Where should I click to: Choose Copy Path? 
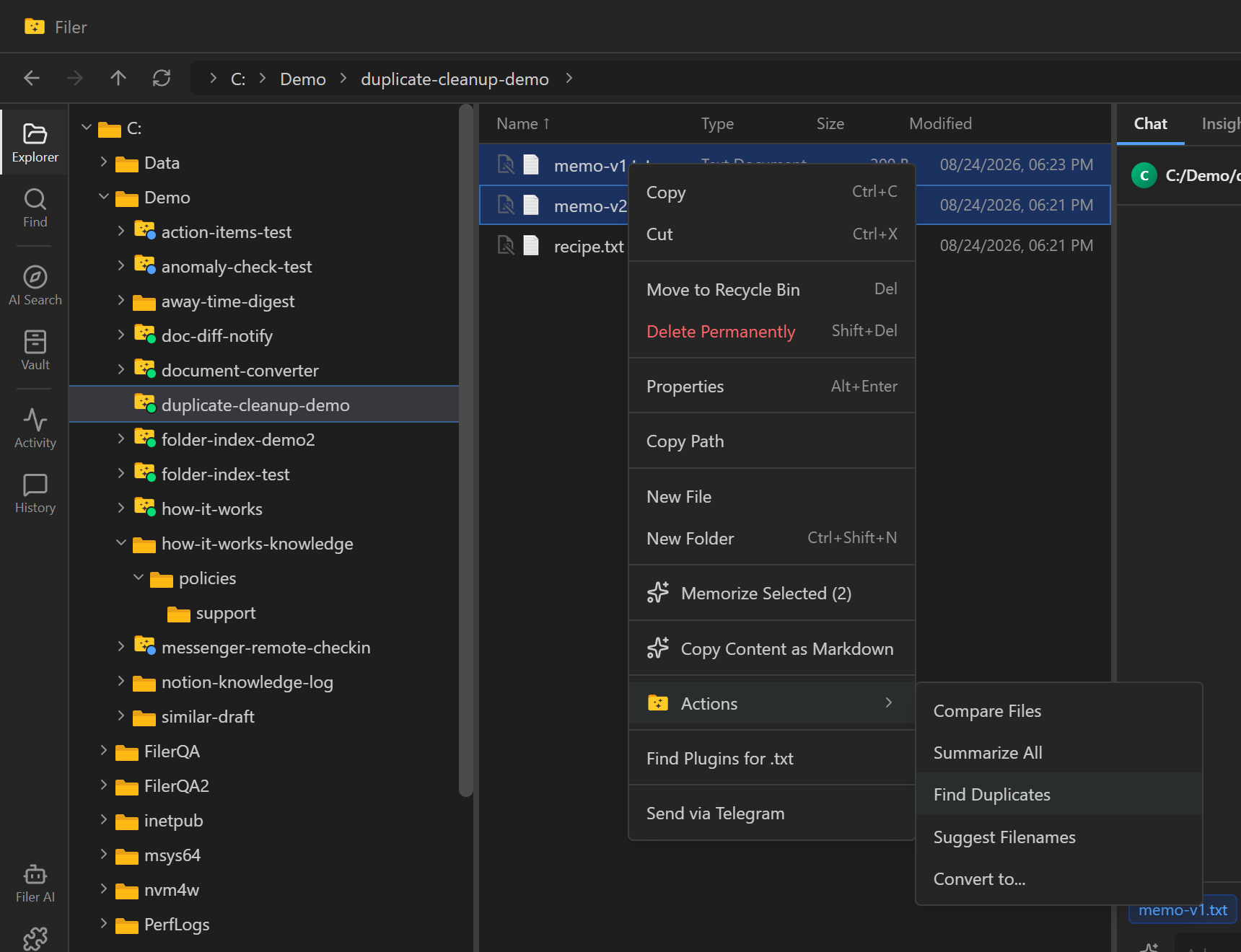pyautogui.click(x=772, y=441)
